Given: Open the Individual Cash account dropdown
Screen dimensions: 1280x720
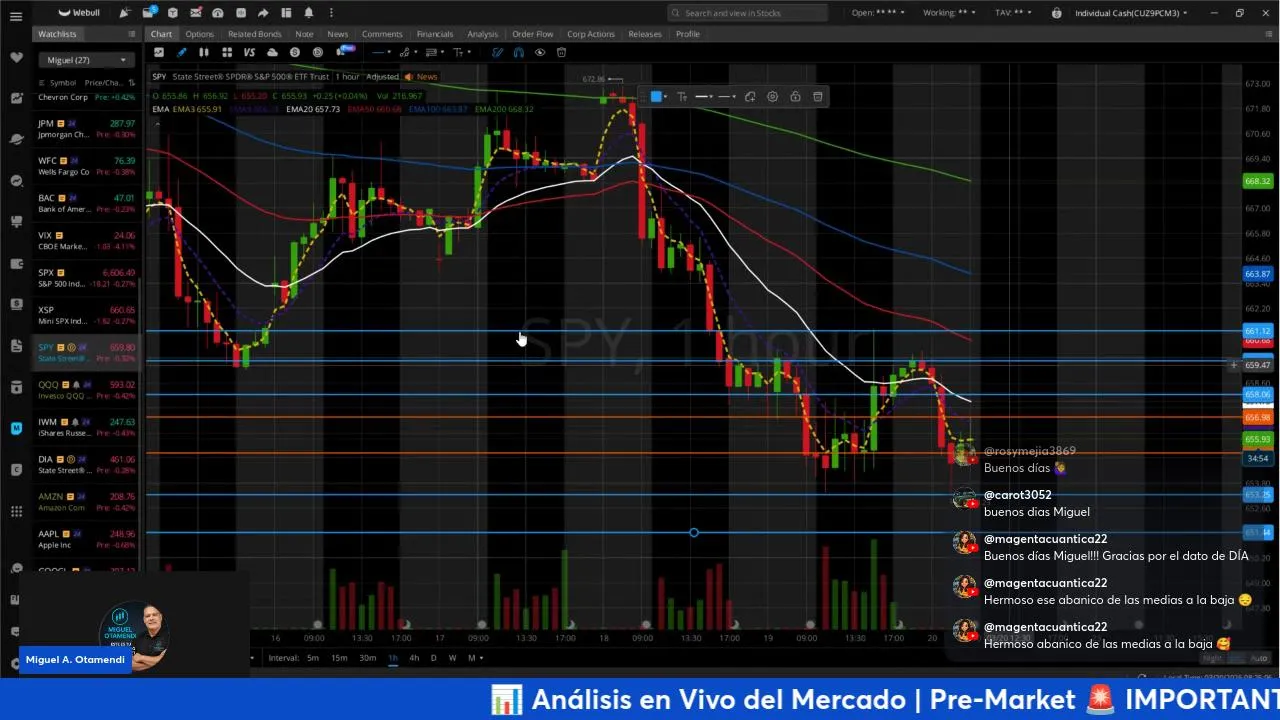Looking at the screenshot, I should tap(1131, 13).
